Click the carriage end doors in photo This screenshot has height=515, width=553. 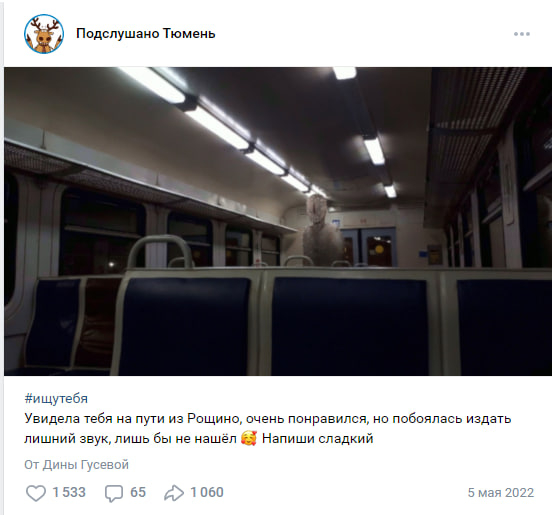pos(369,247)
